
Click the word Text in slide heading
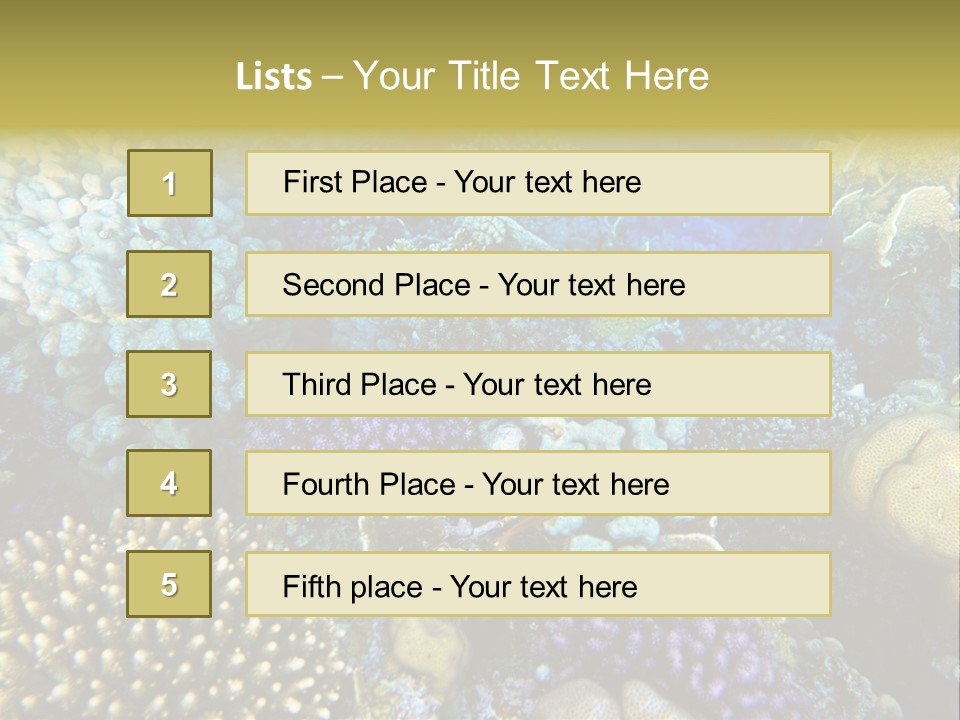tap(572, 76)
